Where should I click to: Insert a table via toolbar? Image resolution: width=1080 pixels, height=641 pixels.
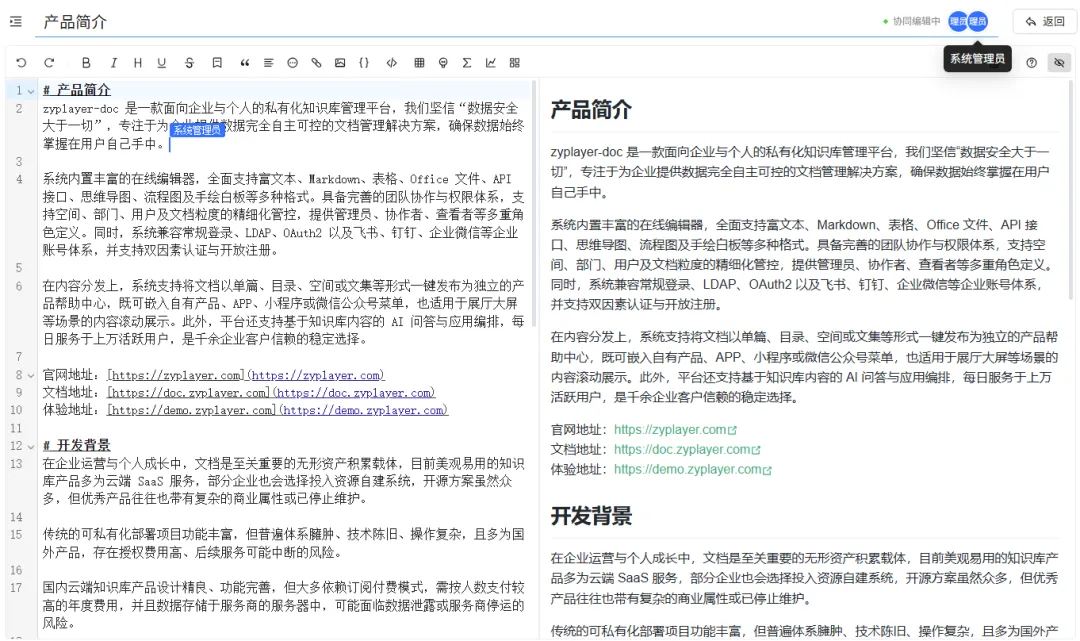coord(419,63)
